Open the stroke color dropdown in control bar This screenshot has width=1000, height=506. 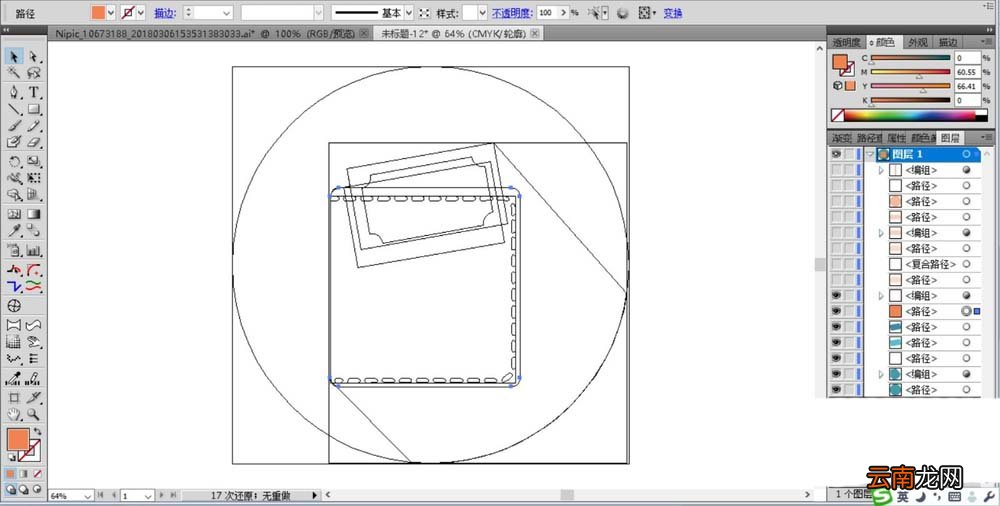(x=140, y=13)
